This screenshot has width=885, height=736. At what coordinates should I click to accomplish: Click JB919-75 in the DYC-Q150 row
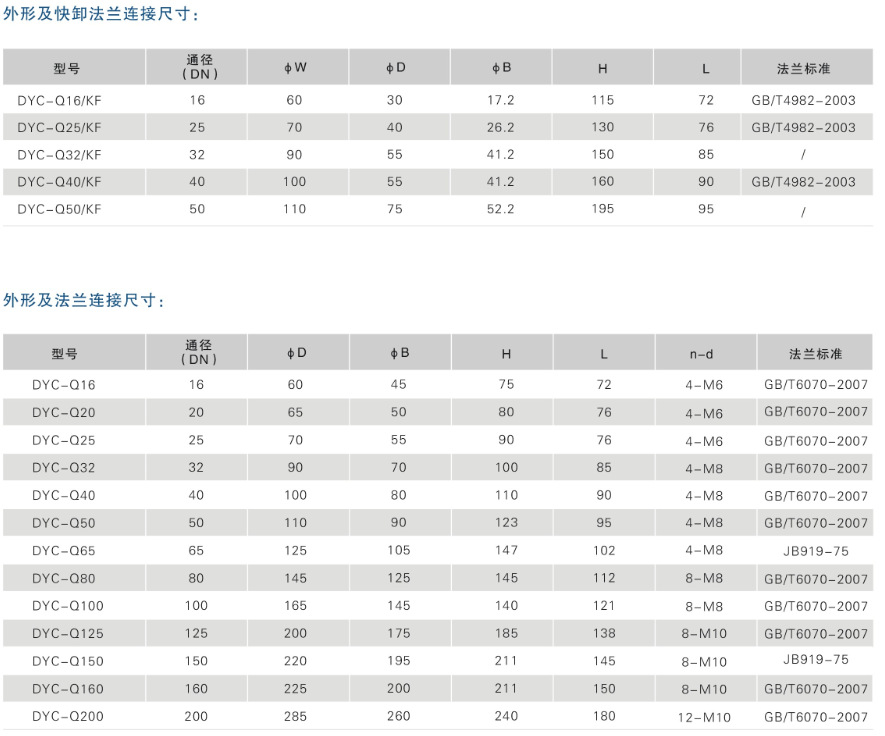[x=816, y=660]
